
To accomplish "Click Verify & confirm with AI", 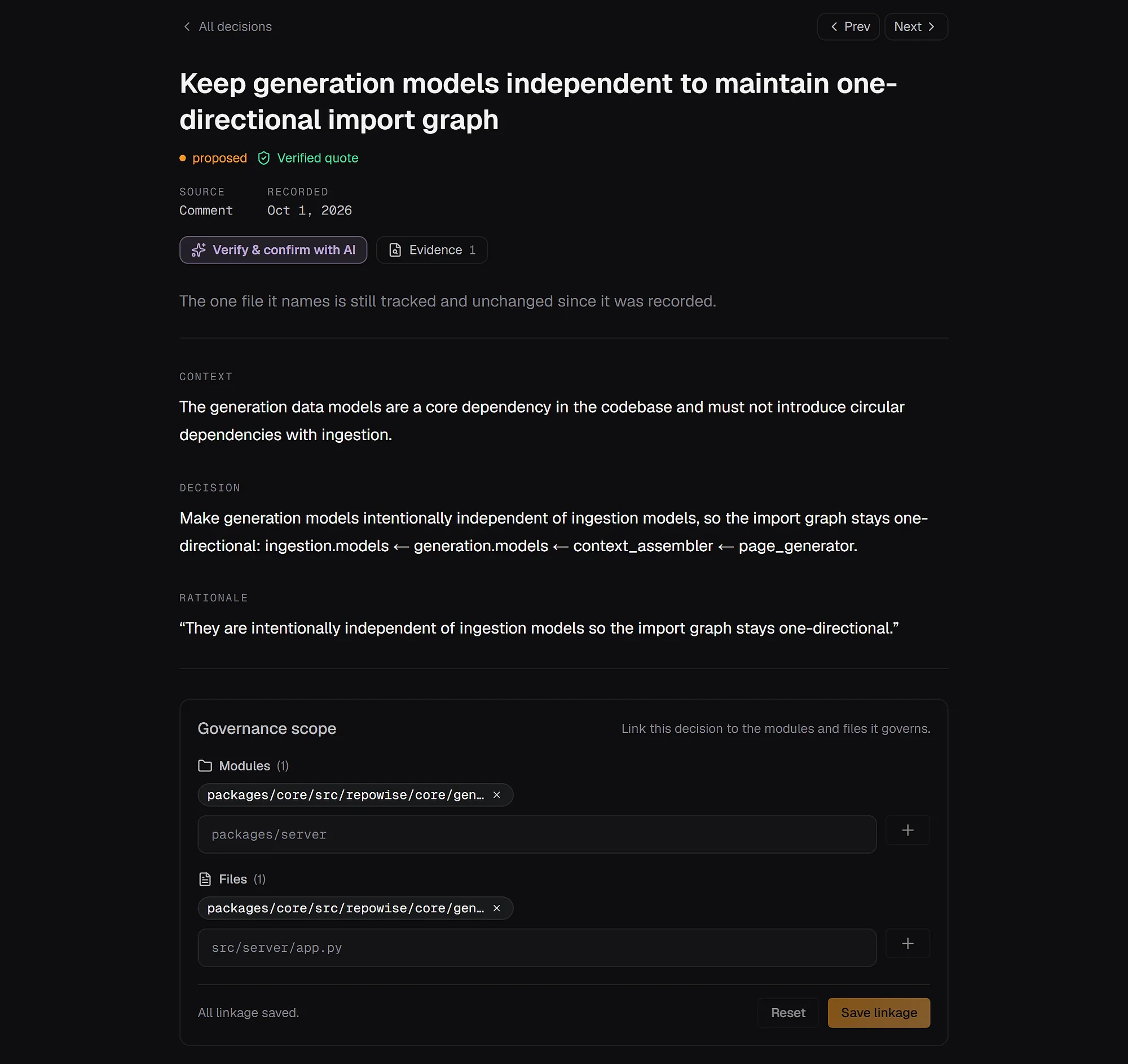I will pyautogui.click(x=274, y=250).
